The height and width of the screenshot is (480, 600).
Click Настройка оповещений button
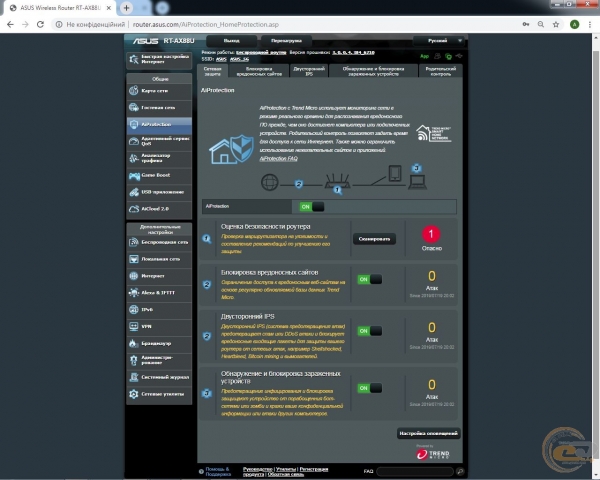coord(429,433)
